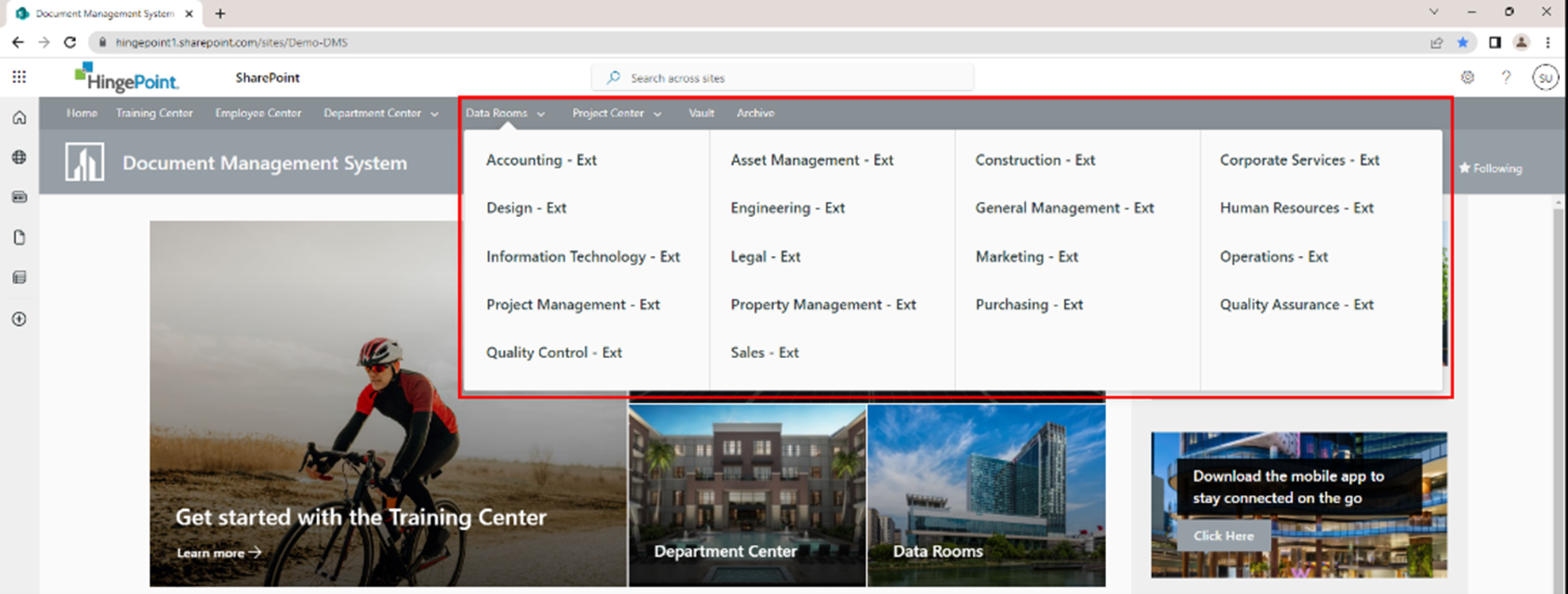Viewport: 1568px width, 594px height.
Task: Toggle the Following star for this site
Action: tap(1490, 168)
